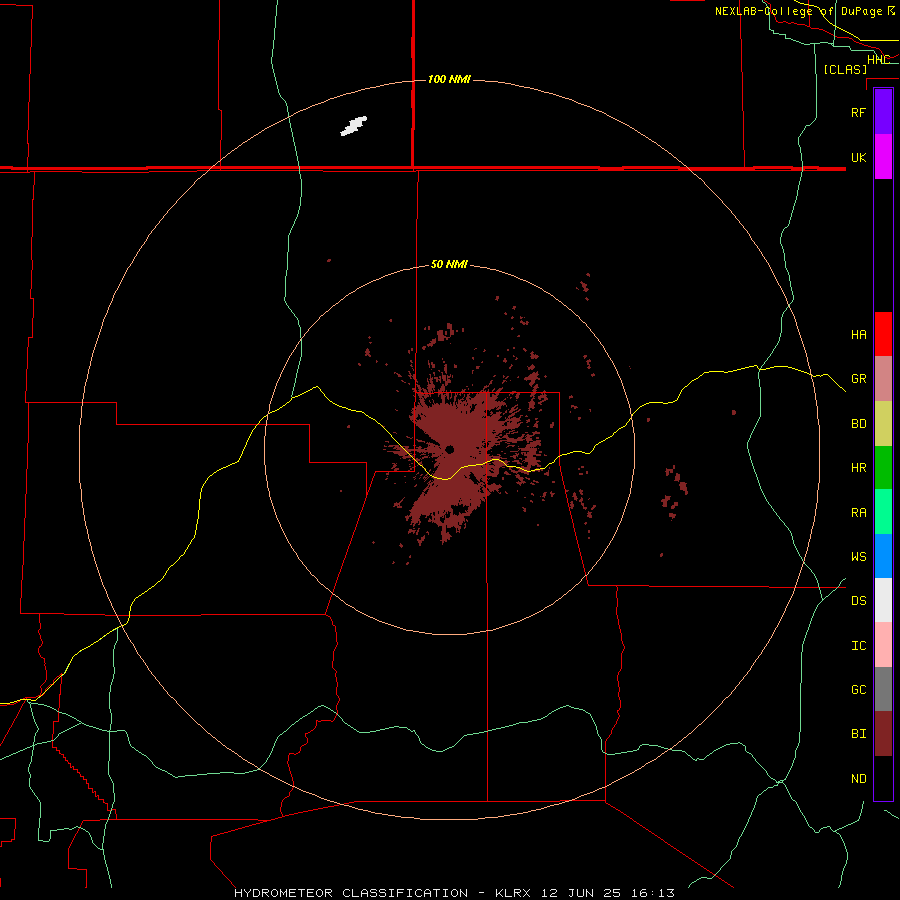Click the ND black legend swatch
Screen dimensions: 900x900
coord(883,778)
